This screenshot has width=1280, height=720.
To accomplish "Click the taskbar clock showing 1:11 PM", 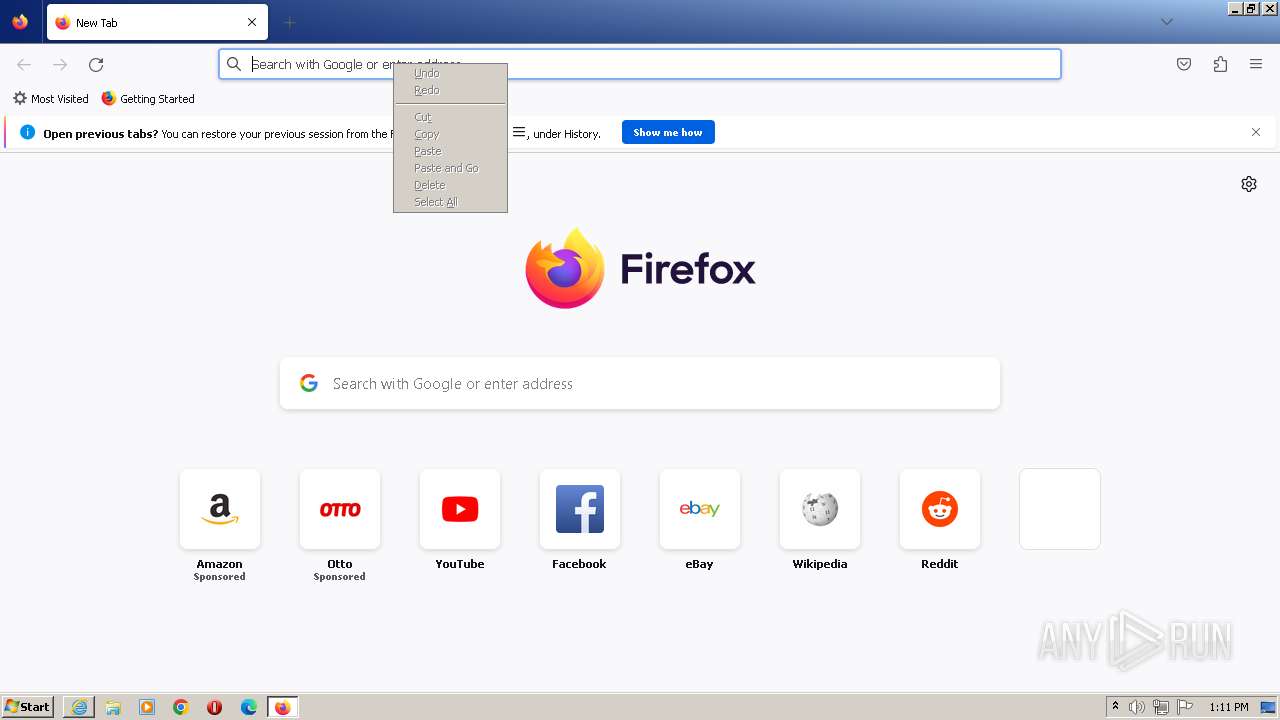I will click(1229, 707).
